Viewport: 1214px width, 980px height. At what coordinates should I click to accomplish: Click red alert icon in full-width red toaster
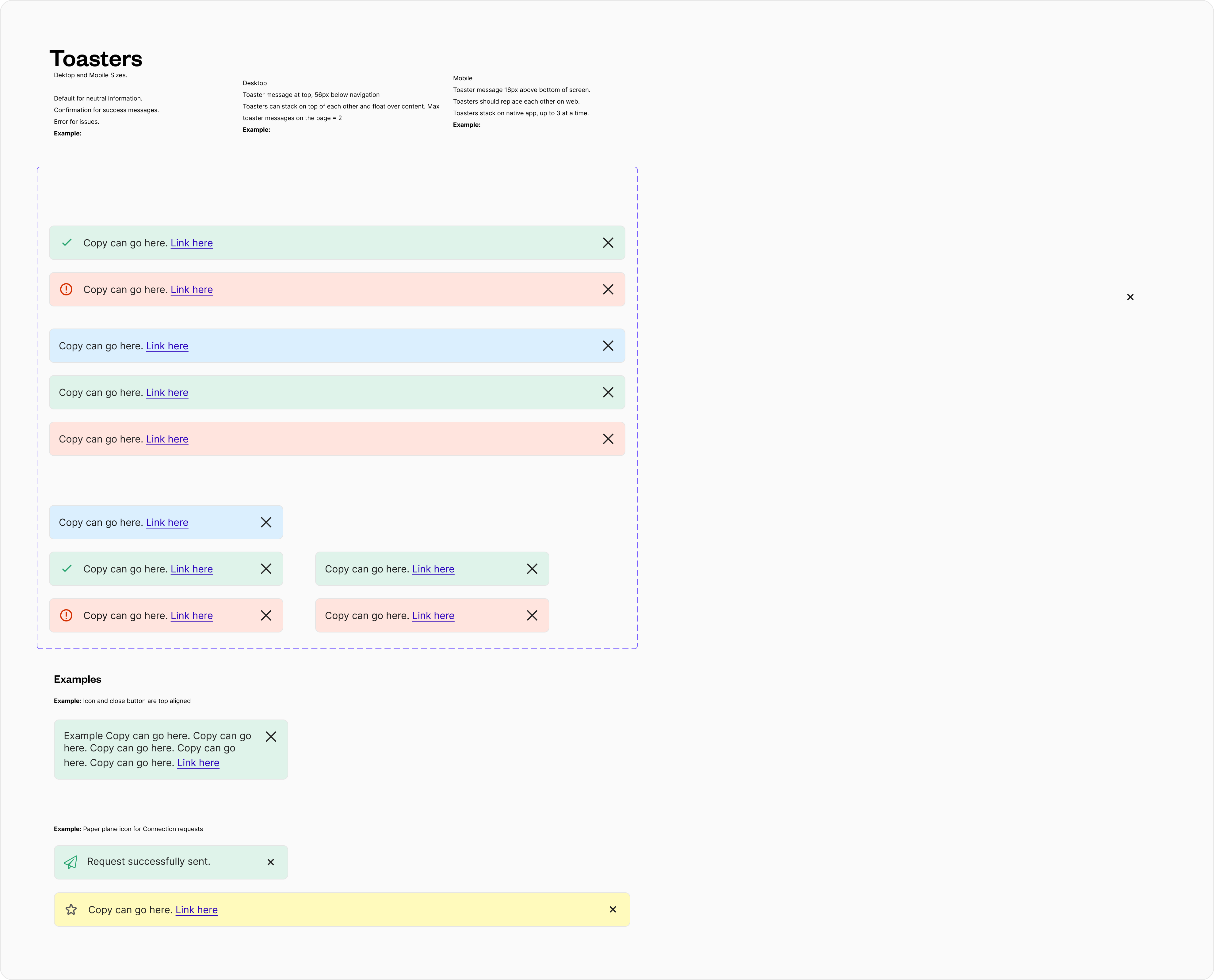[66, 290]
